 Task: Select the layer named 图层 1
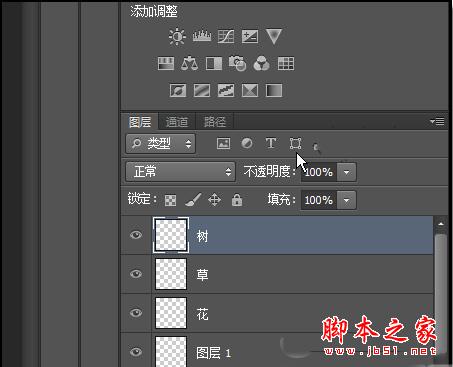[x=277, y=350]
